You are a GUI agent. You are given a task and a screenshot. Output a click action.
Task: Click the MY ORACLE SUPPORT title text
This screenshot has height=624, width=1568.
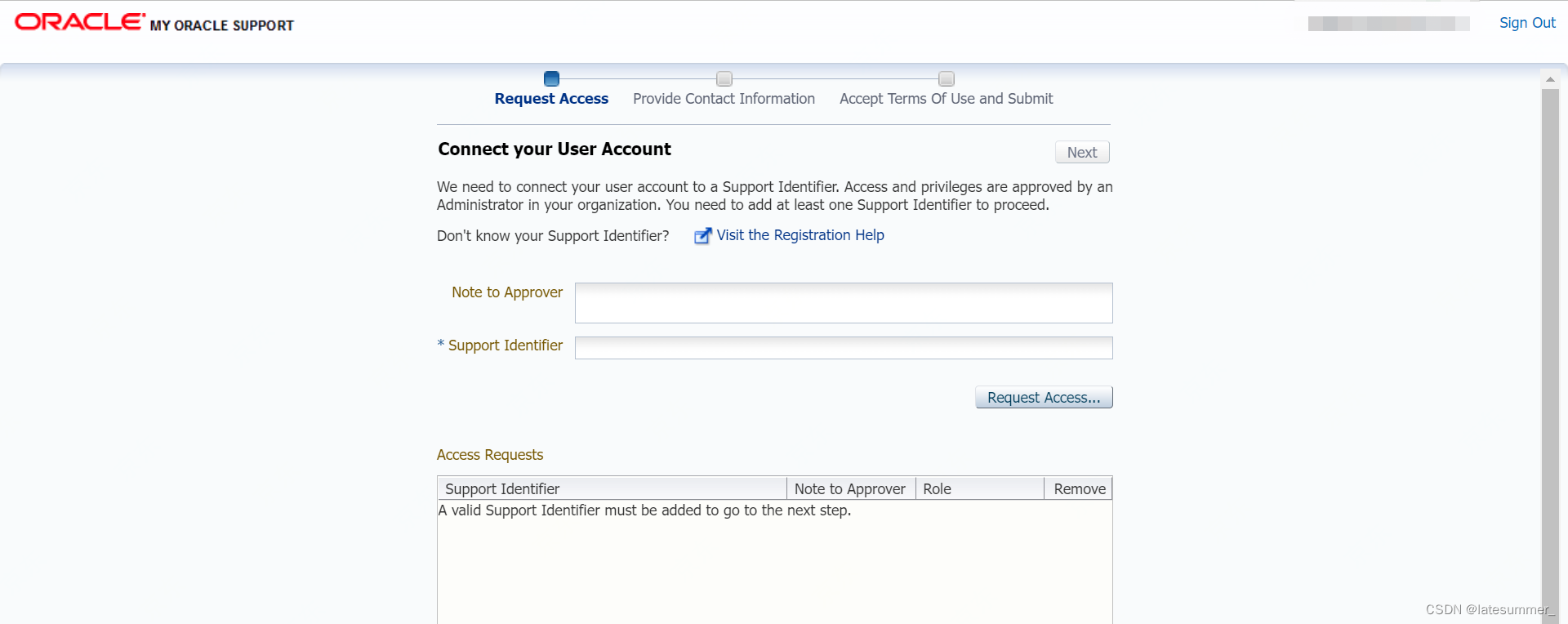(222, 25)
